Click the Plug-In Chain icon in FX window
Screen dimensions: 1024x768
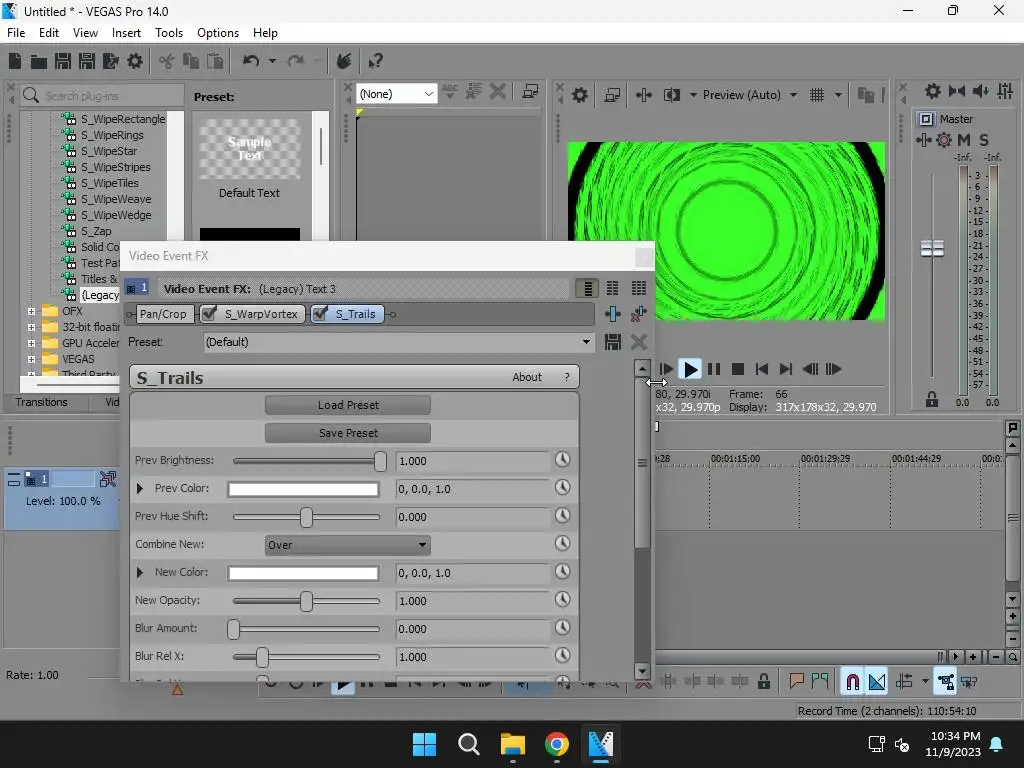[x=613, y=314]
